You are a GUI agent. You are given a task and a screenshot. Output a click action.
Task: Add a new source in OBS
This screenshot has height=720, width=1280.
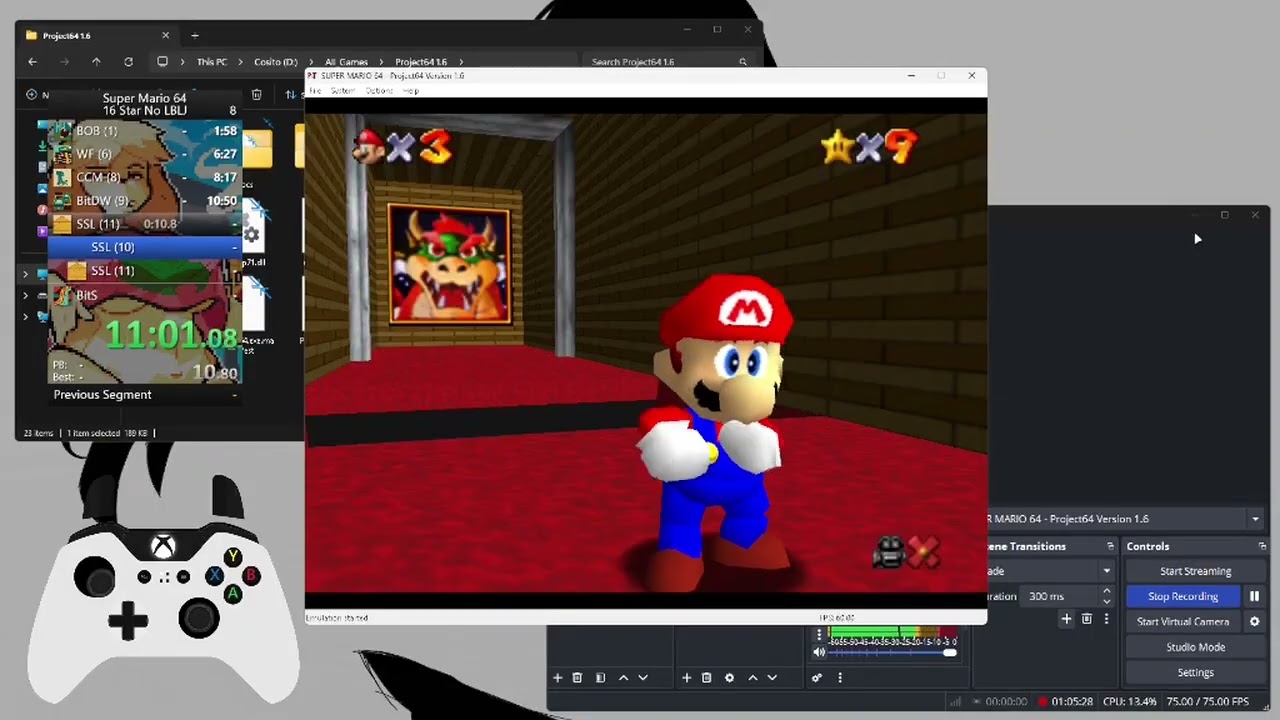coord(686,677)
